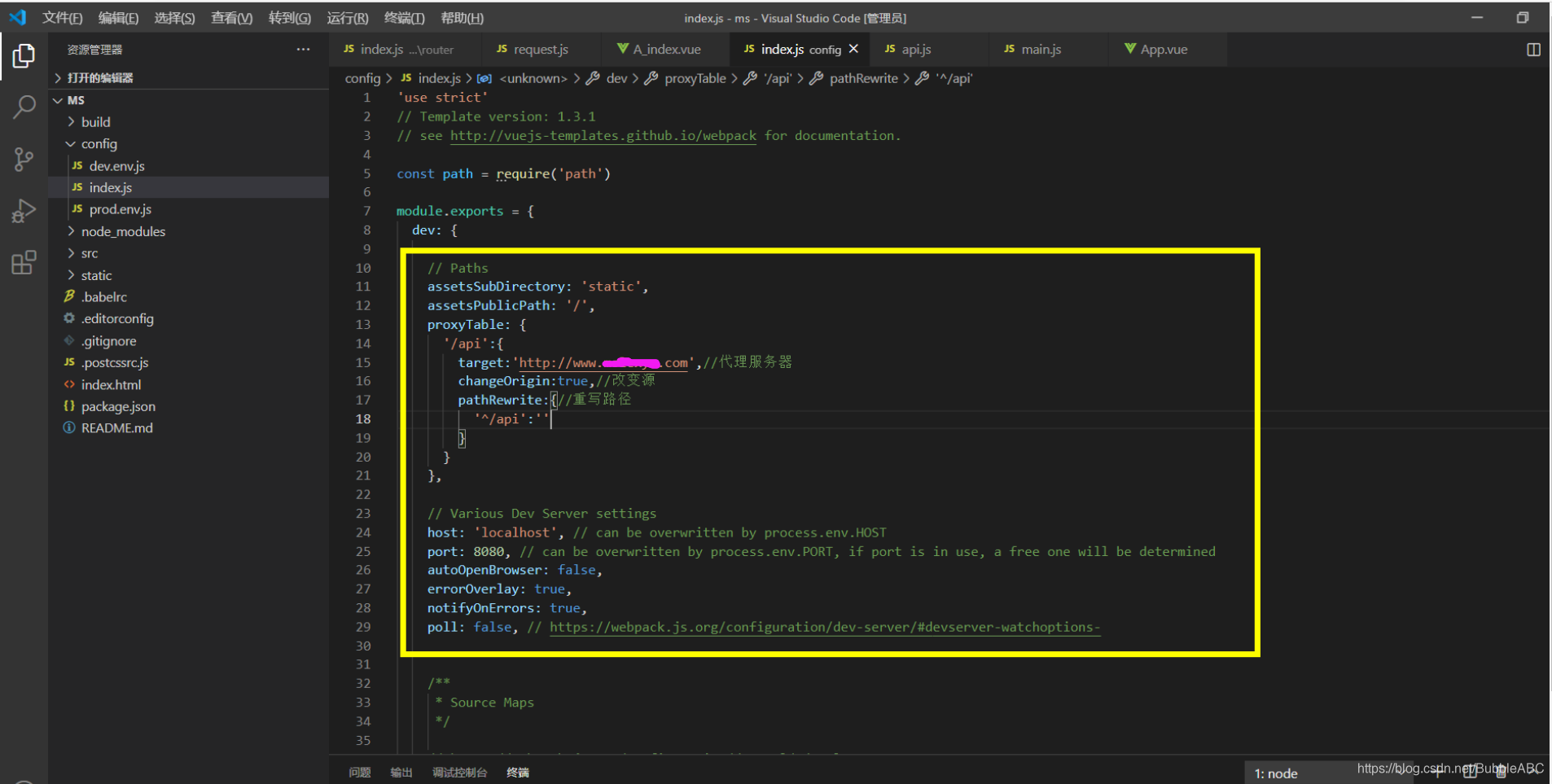Screen dimensions: 1552x784
Task: Open explorer more actions ellipsis
Action: [x=303, y=50]
